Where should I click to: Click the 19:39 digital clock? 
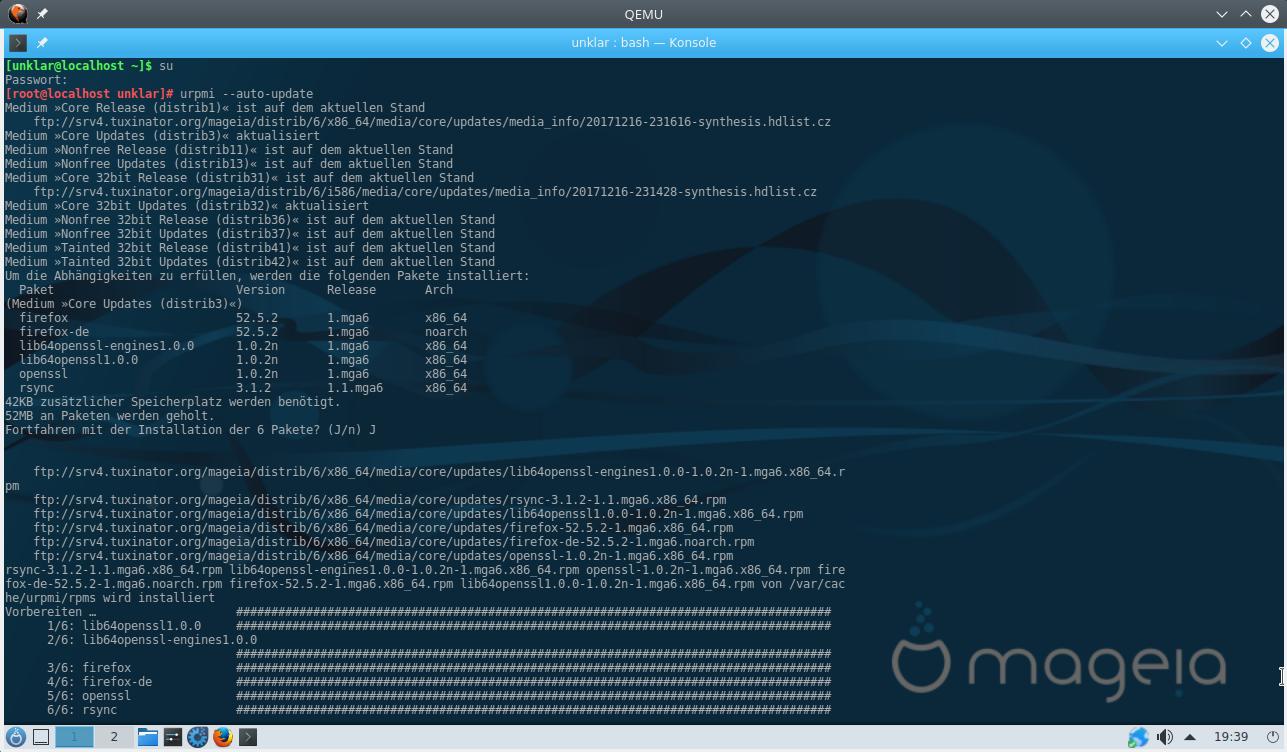(x=1231, y=737)
